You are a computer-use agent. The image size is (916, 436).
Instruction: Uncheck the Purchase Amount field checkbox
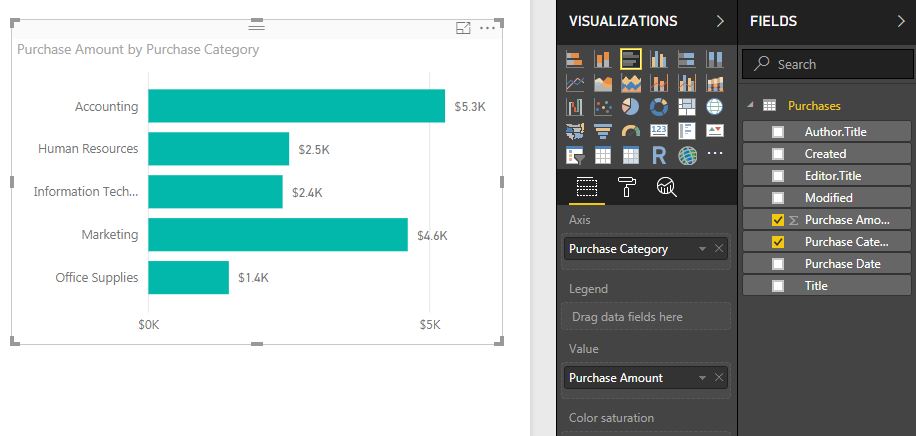(x=778, y=220)
